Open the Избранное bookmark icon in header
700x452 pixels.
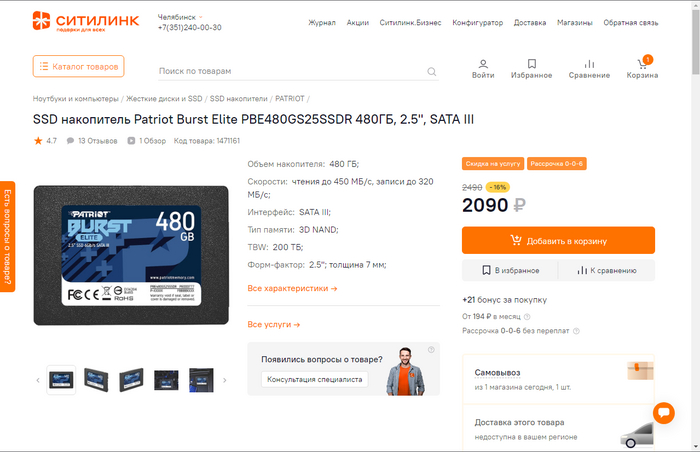pos(532,64)
